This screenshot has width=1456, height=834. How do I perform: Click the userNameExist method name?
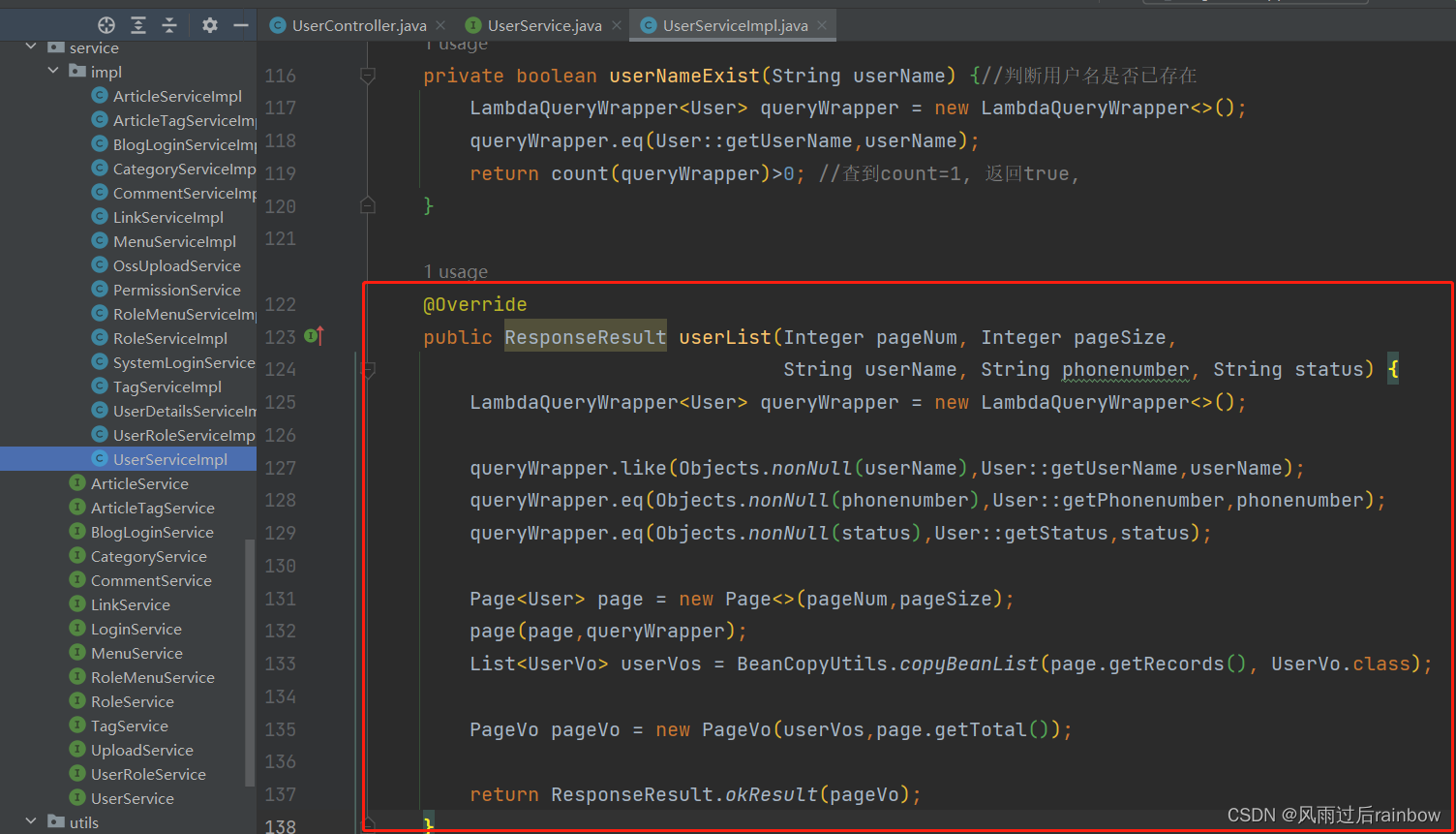click(684, 76)
